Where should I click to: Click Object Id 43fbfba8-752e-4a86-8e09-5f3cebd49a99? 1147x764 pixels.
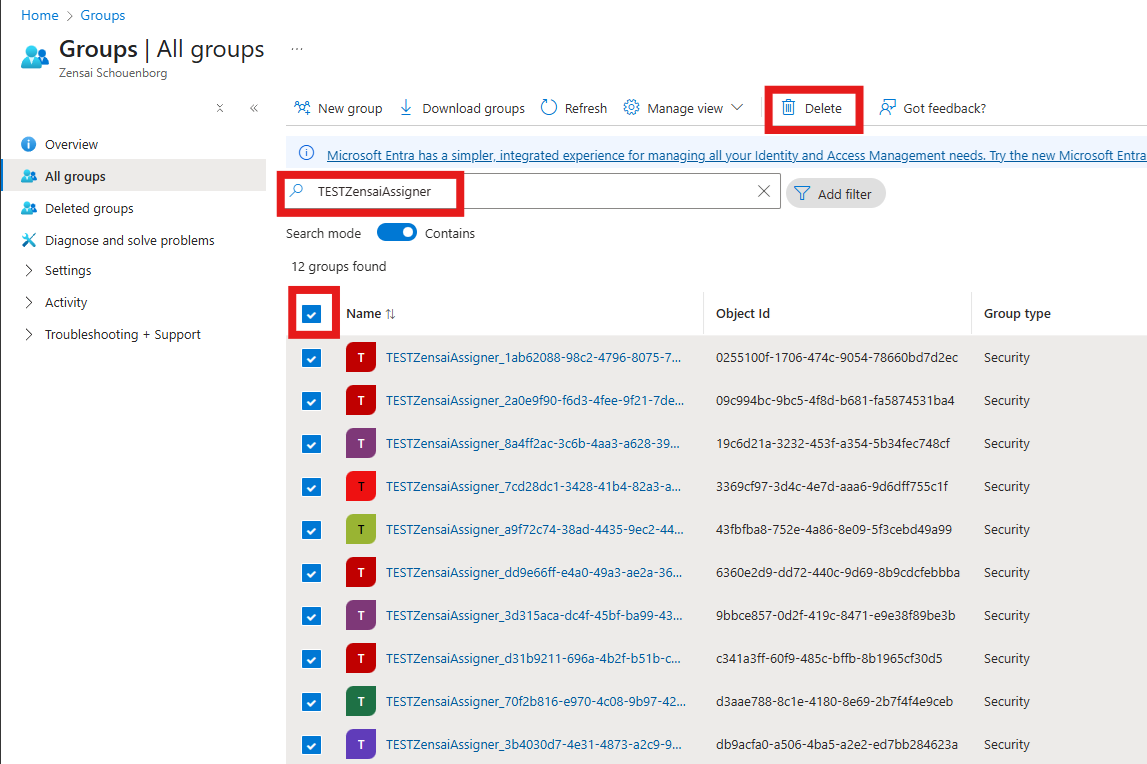pos(834,529)
